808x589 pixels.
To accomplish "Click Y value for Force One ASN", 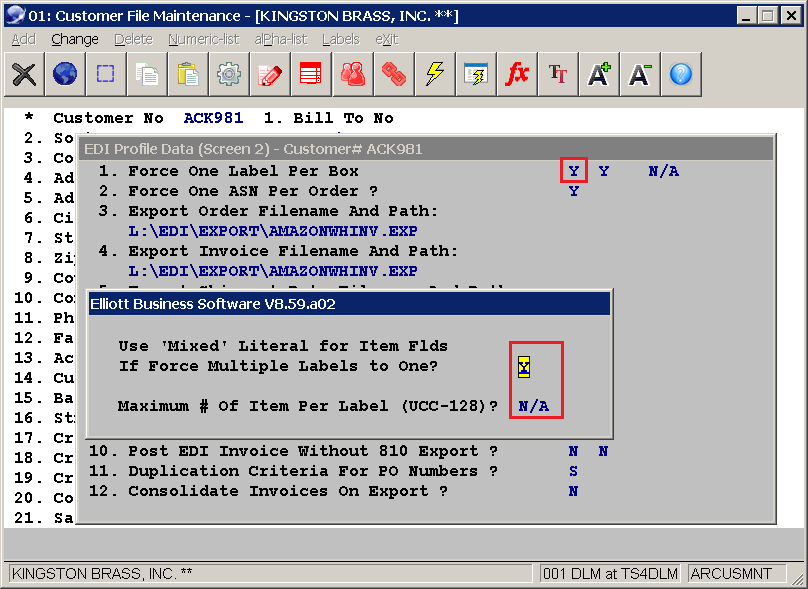I will tap(574, 191).
